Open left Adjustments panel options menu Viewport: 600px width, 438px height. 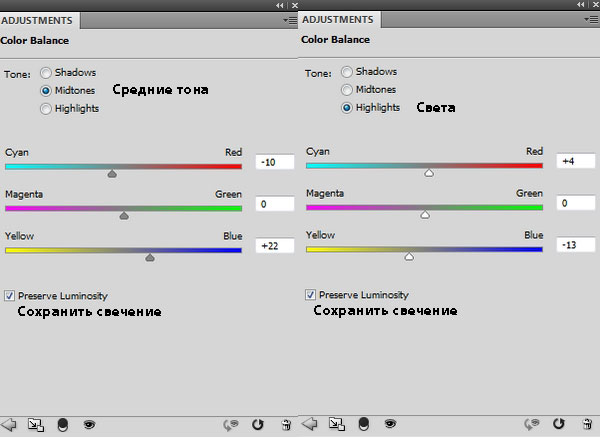pos(290,20)
